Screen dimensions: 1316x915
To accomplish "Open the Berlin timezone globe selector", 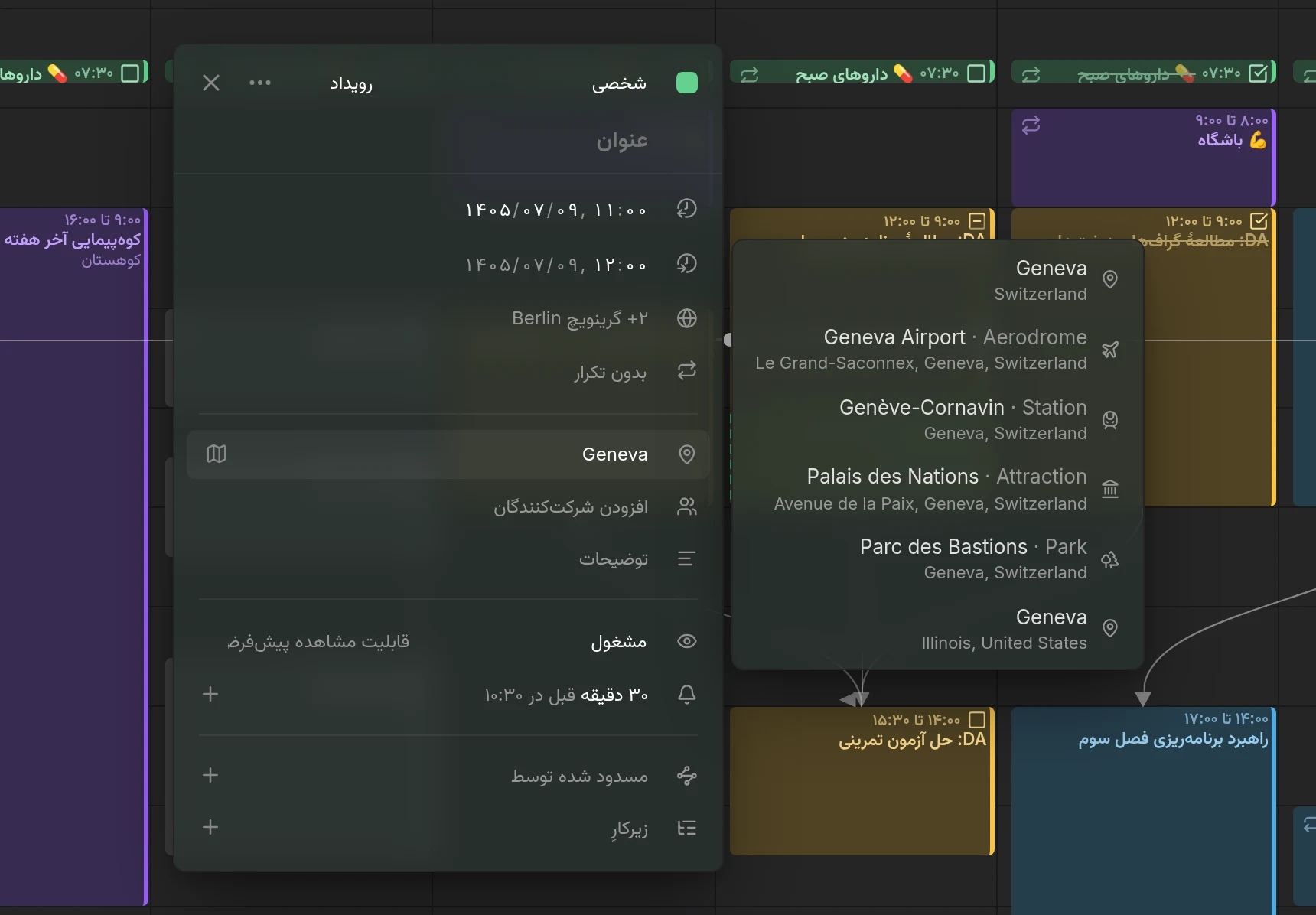I will [x=687, y=318].
